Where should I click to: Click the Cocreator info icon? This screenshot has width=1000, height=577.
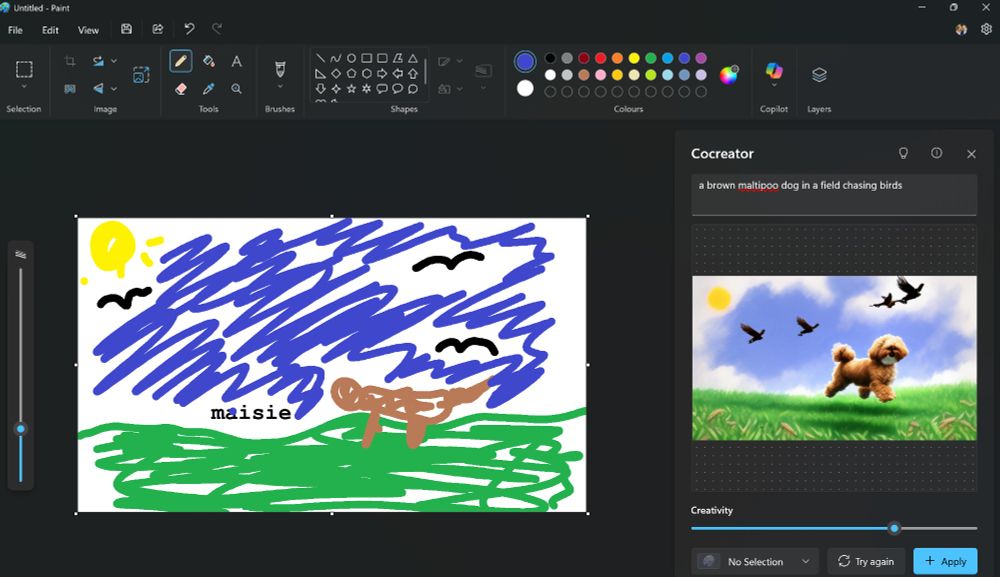coord(936,153)
